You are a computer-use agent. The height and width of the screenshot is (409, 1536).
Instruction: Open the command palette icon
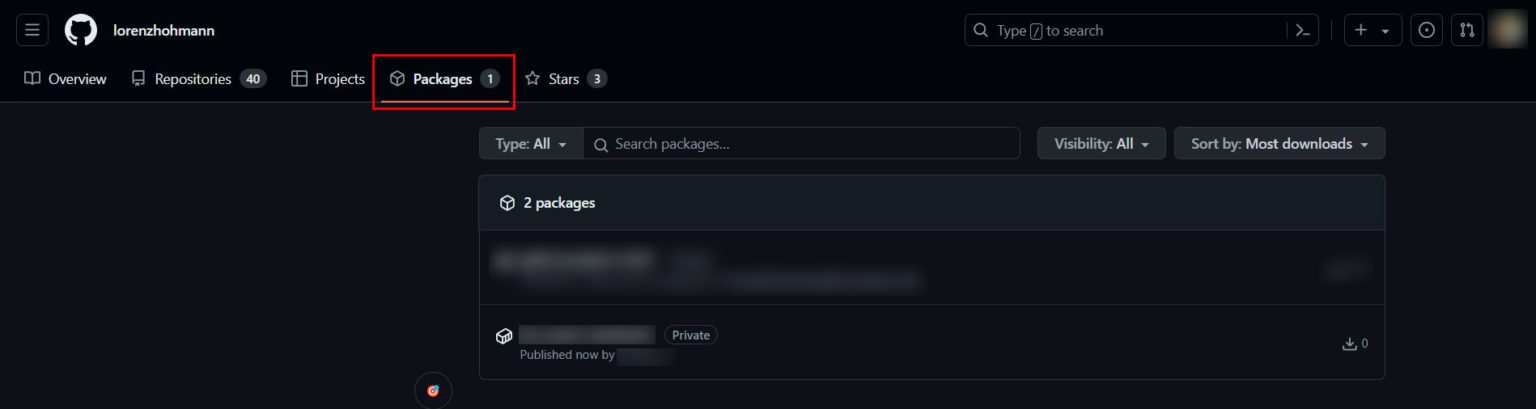(x=1302, y=31)
